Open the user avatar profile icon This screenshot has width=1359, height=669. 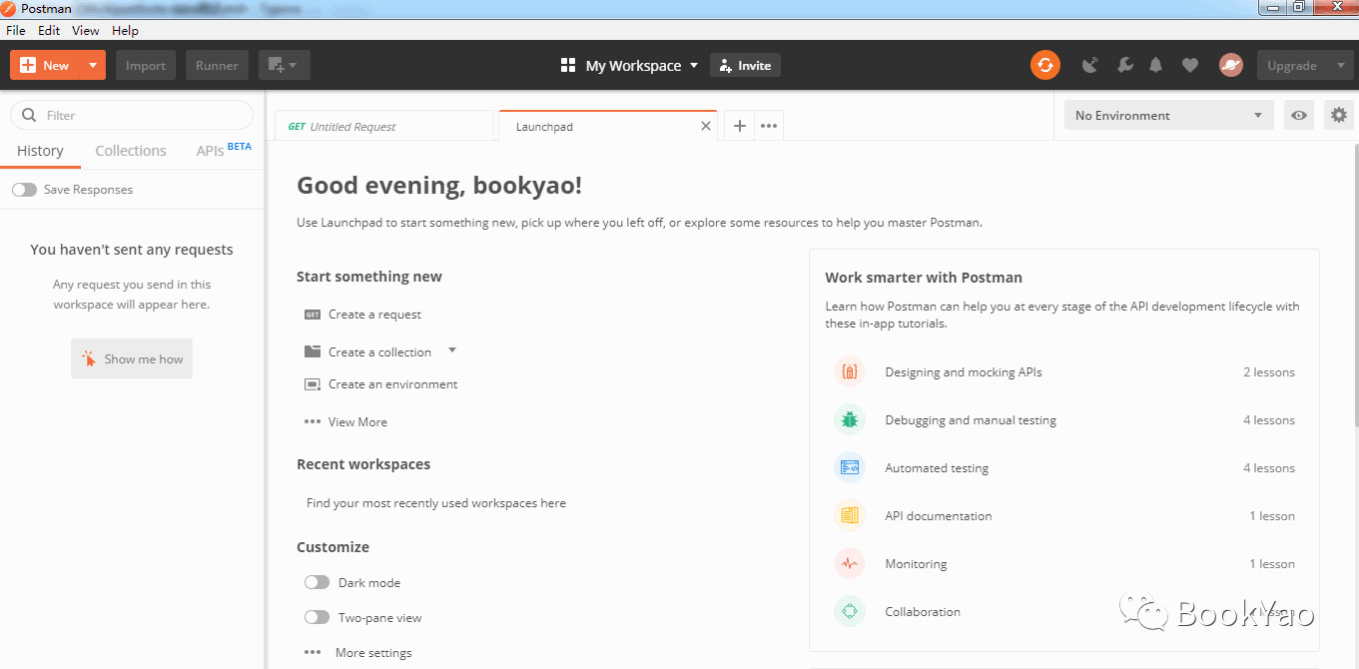tap(1231, 65)
